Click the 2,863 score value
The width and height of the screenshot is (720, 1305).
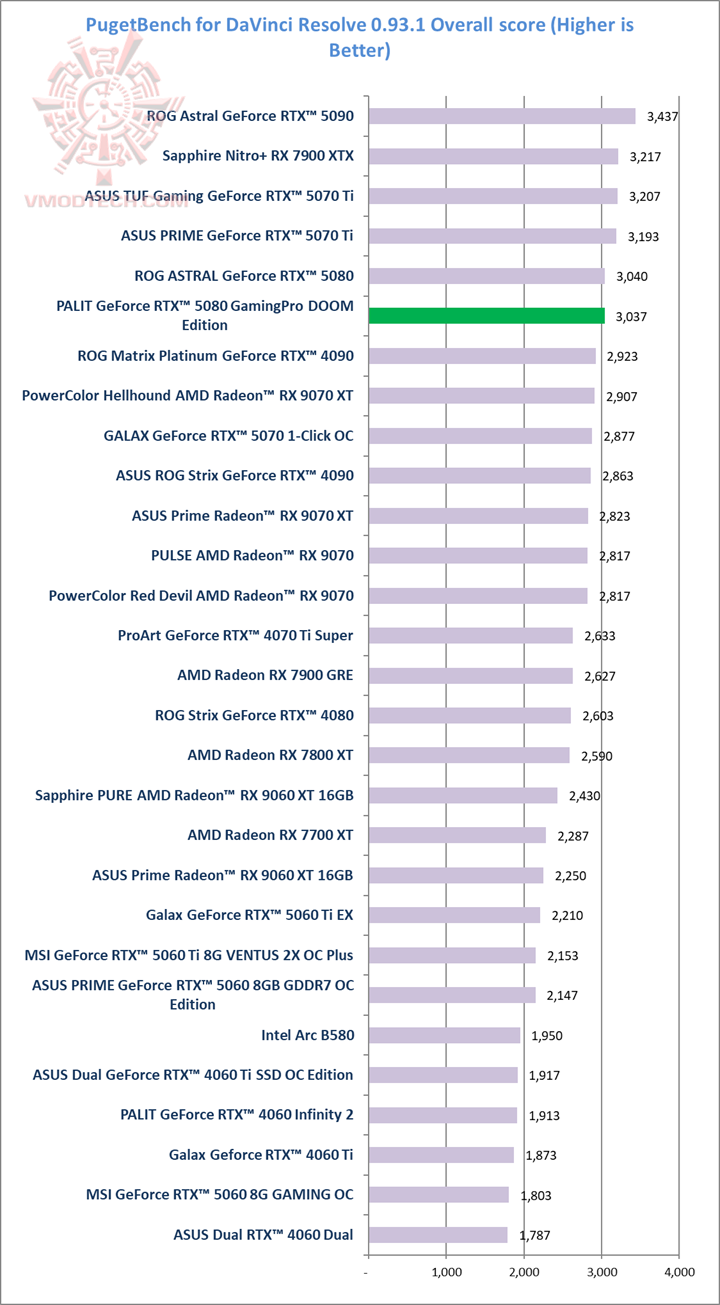point(618,476)
